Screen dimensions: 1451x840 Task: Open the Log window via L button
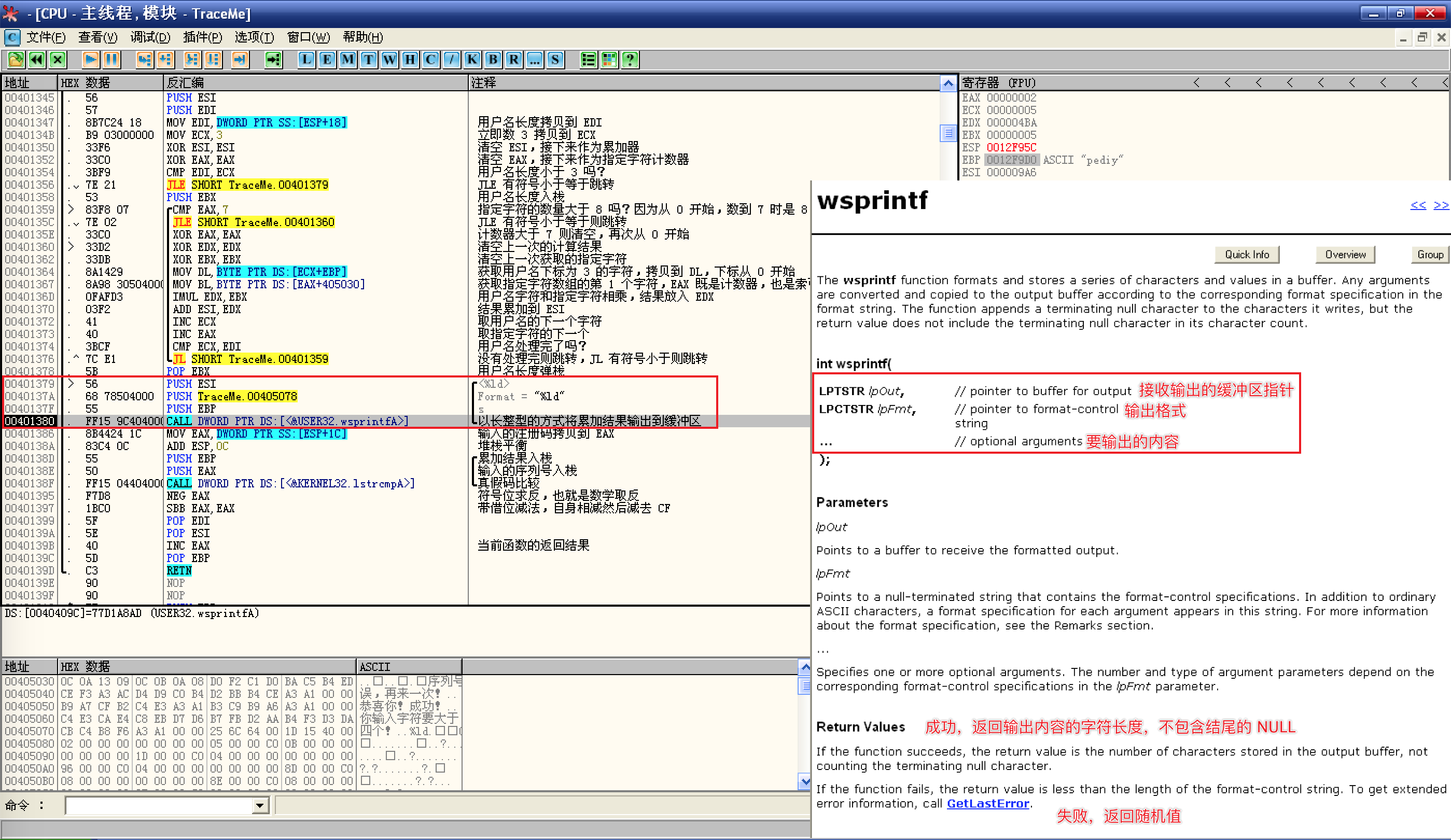pos(306,59)
